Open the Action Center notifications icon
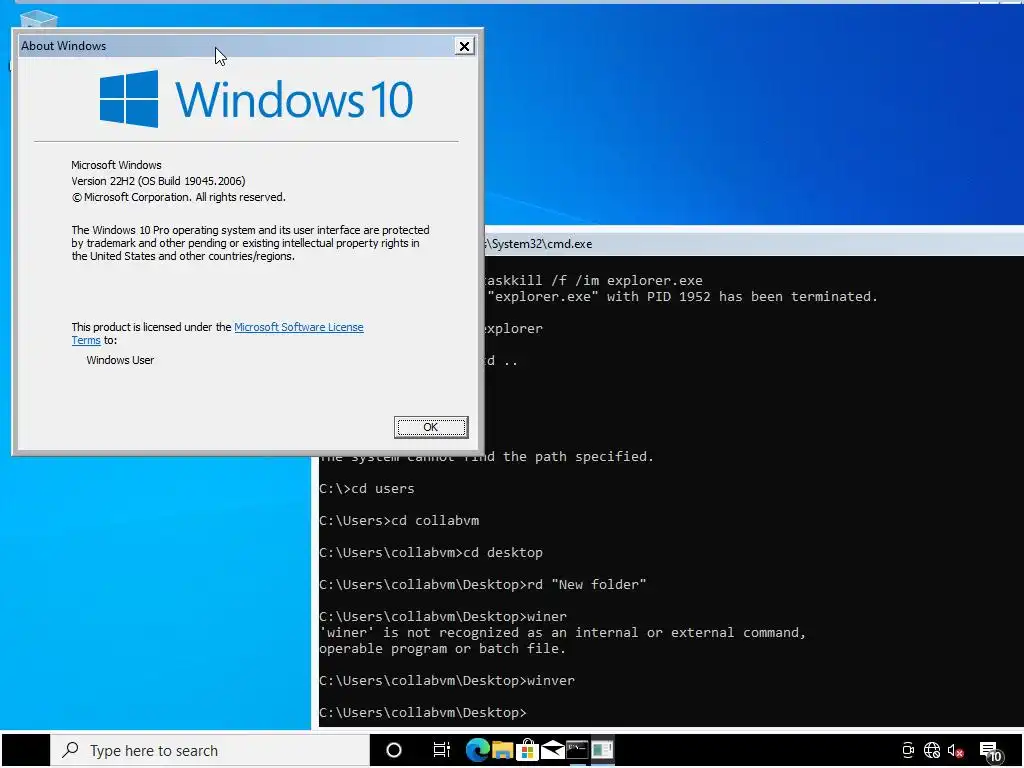This screenshot has width=1024, height=768. click(x=990, y=752)
